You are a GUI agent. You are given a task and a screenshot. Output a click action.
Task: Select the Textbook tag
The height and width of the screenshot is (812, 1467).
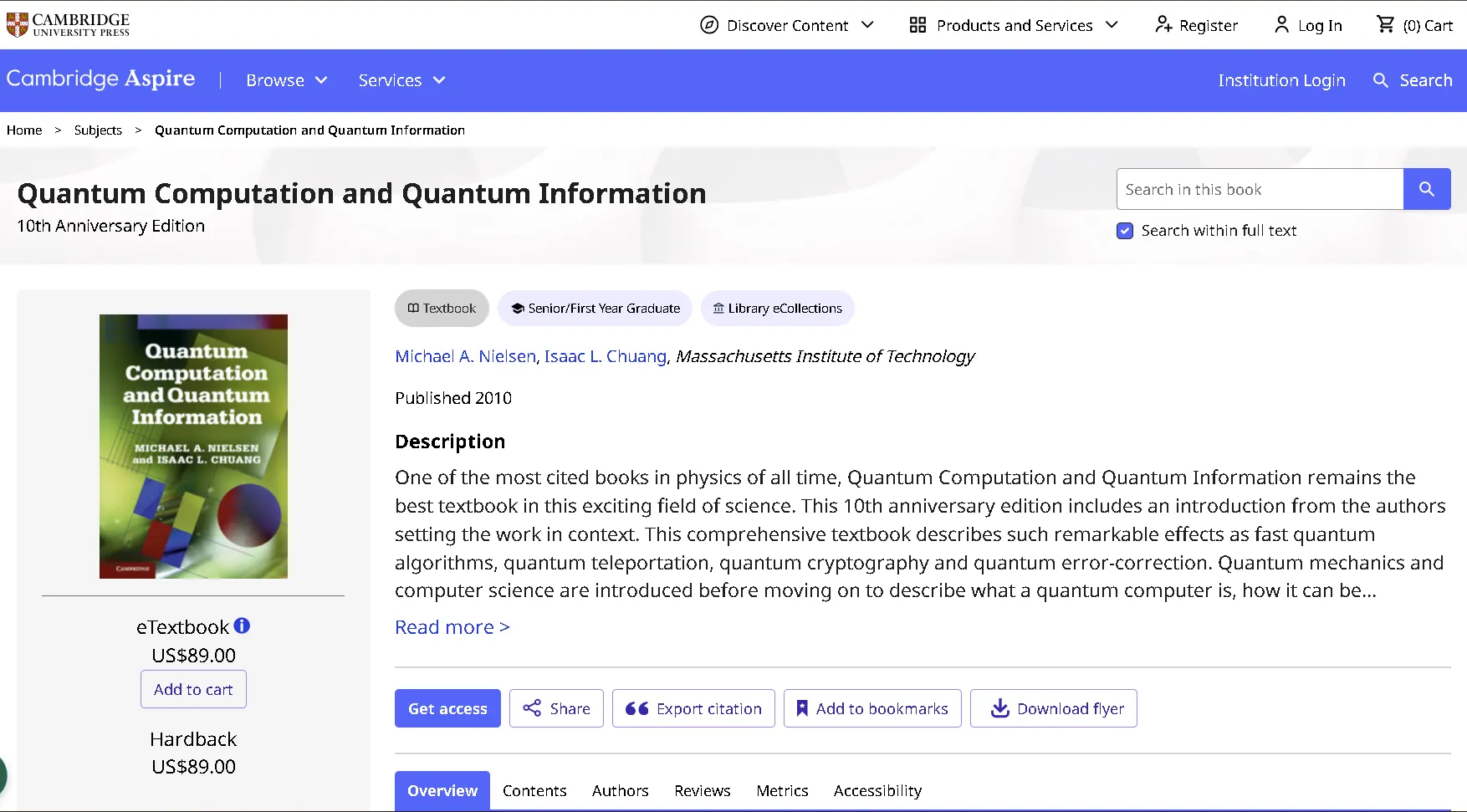[x=441, y=308]
